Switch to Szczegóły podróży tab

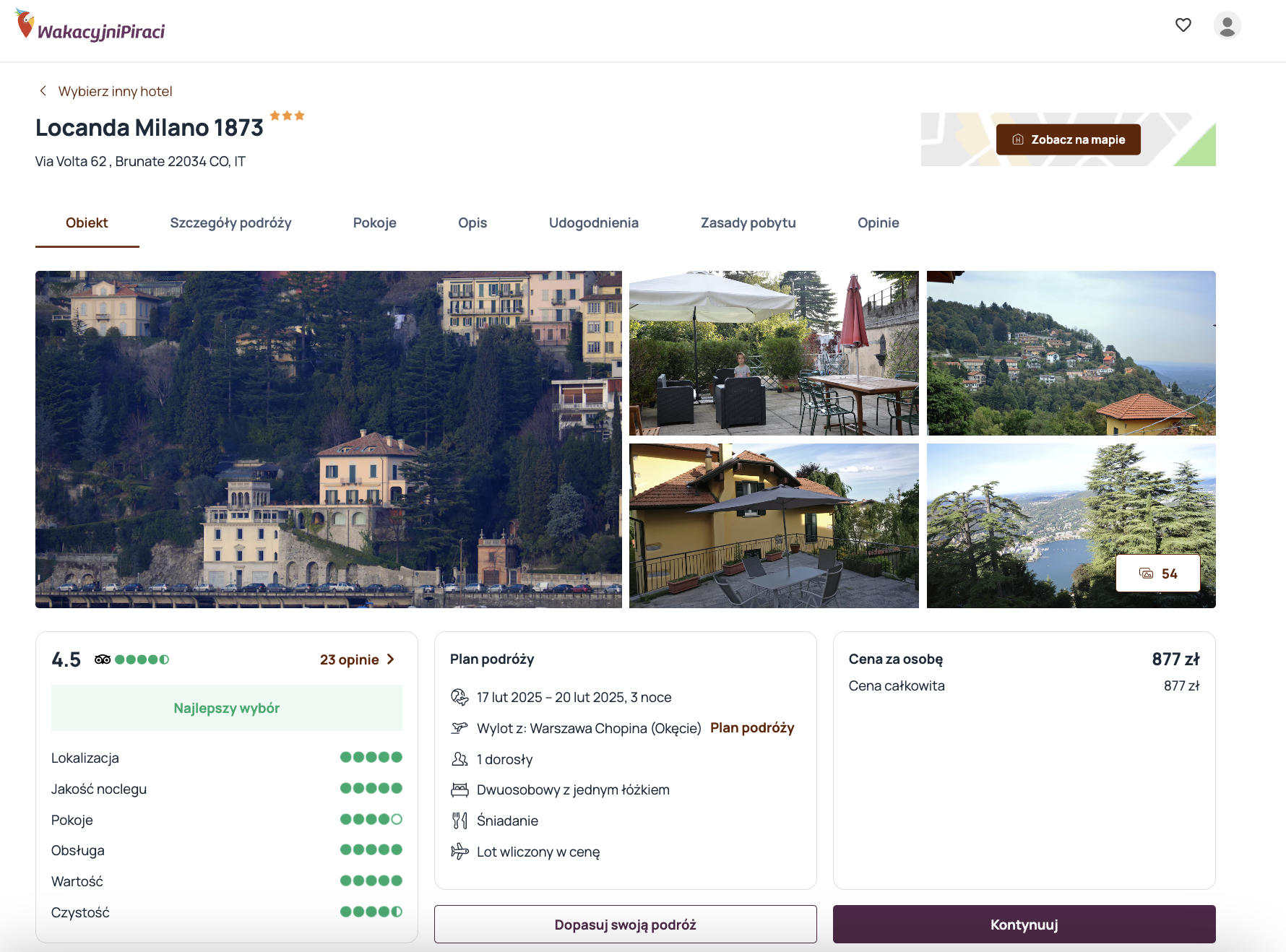pyautogui.click(x=230, y=223)
